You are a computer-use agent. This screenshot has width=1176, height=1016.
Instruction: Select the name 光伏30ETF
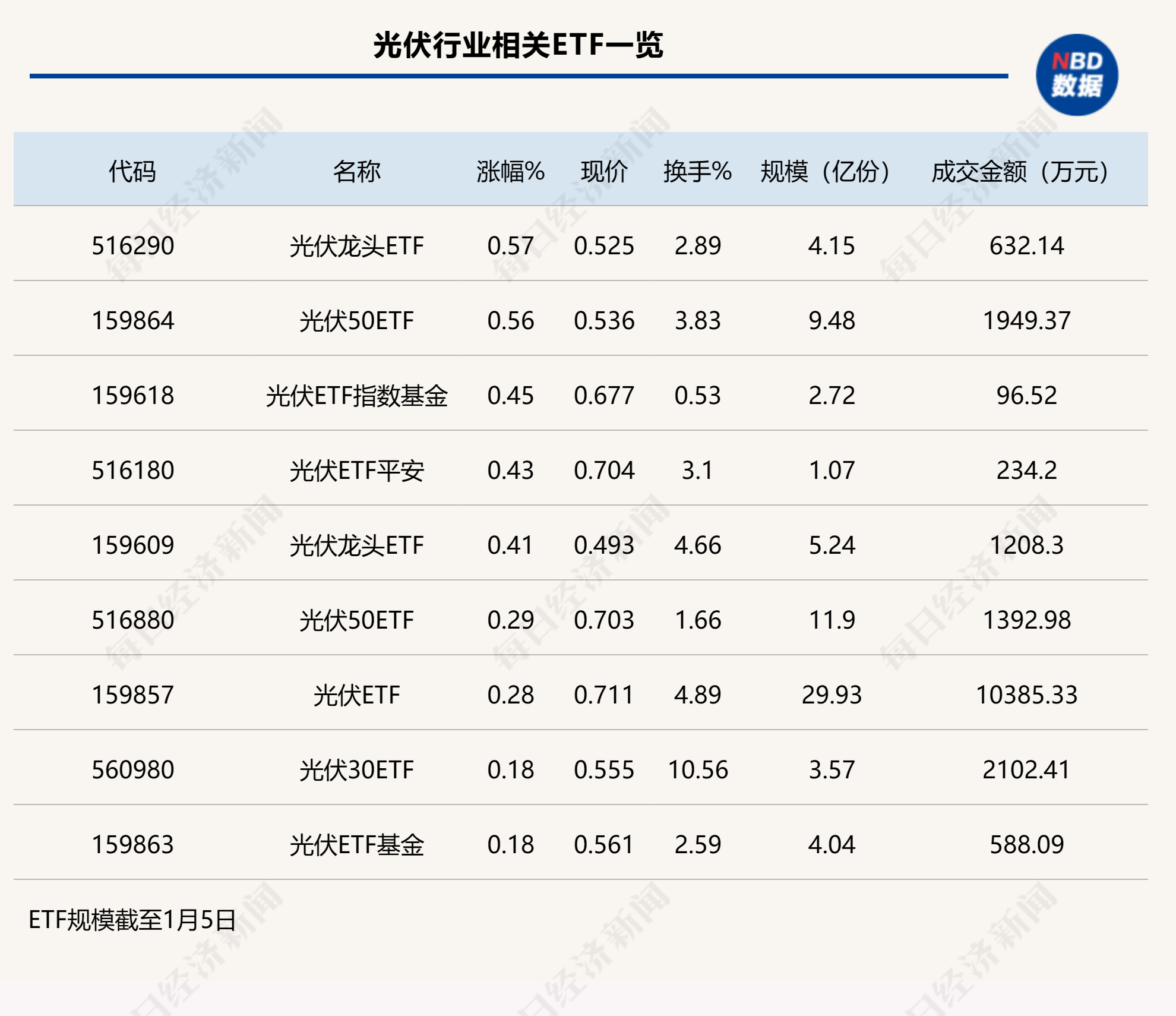pos(356,770)
